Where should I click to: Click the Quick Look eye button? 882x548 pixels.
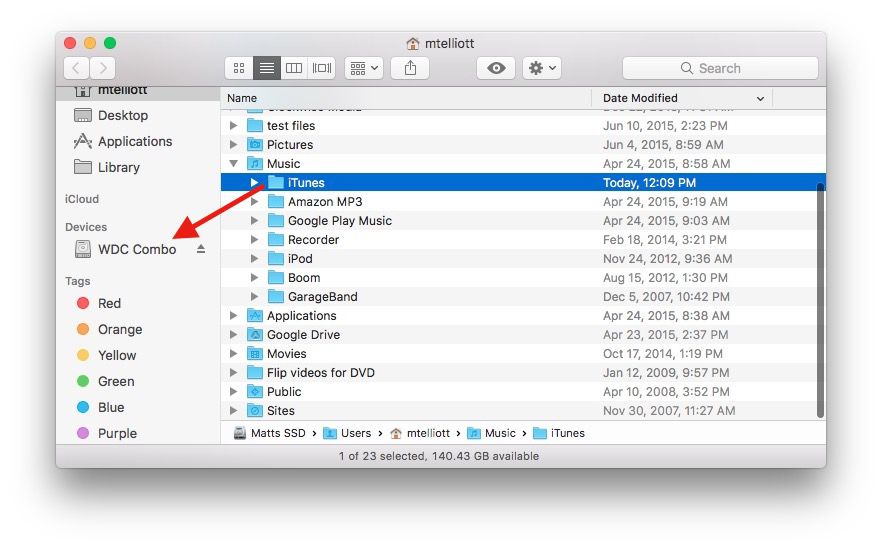coord(496,68)
